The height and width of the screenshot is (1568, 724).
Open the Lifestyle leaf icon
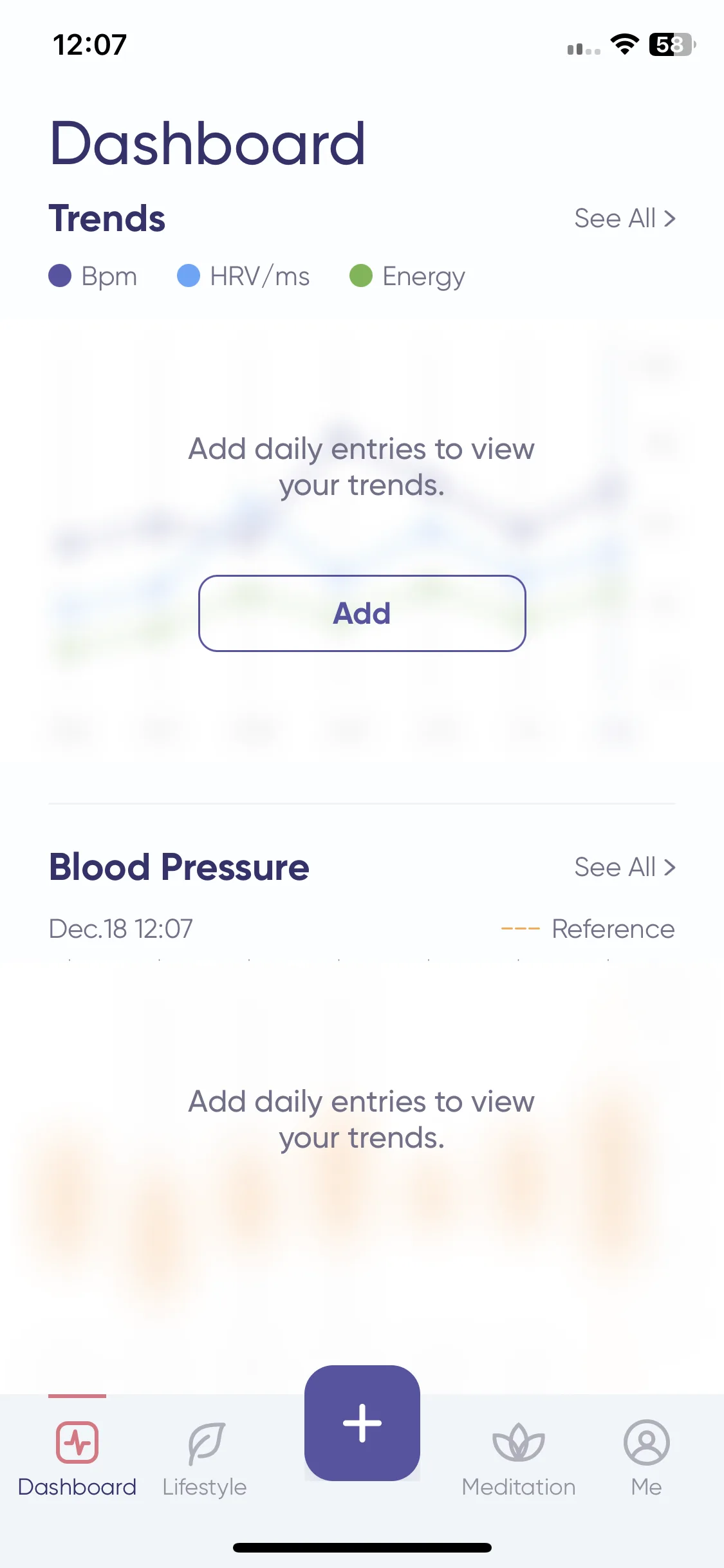click(206, 1443)
